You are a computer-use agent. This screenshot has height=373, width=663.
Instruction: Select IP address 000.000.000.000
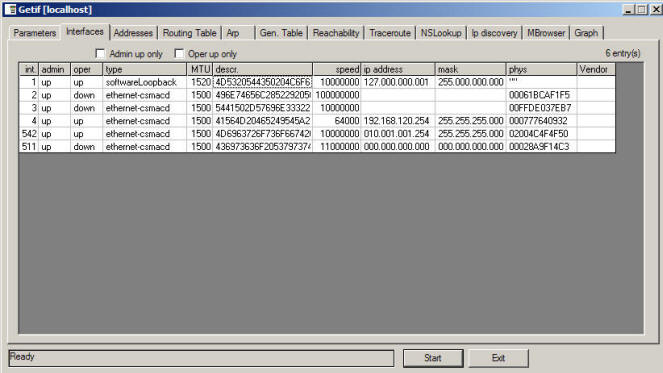[x=398, y=147]
